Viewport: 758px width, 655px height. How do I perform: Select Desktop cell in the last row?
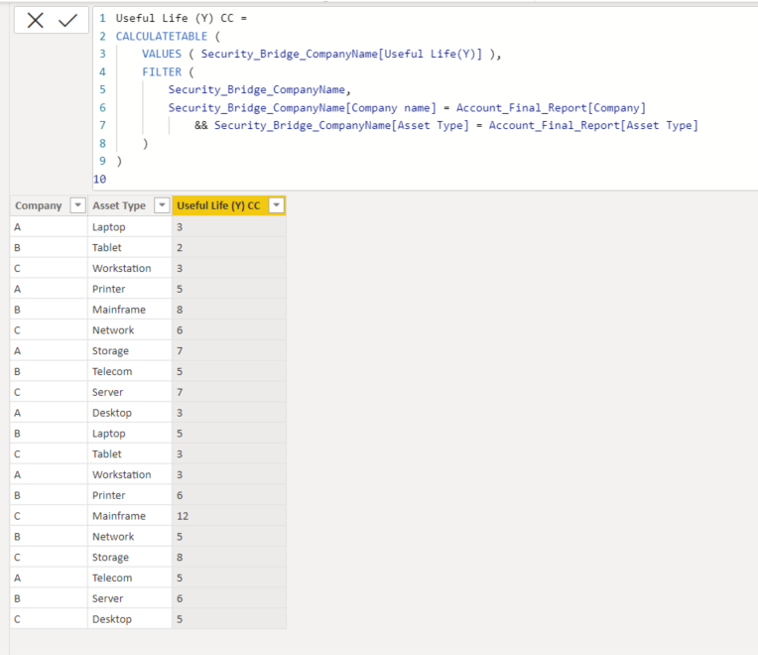point(130,619)
